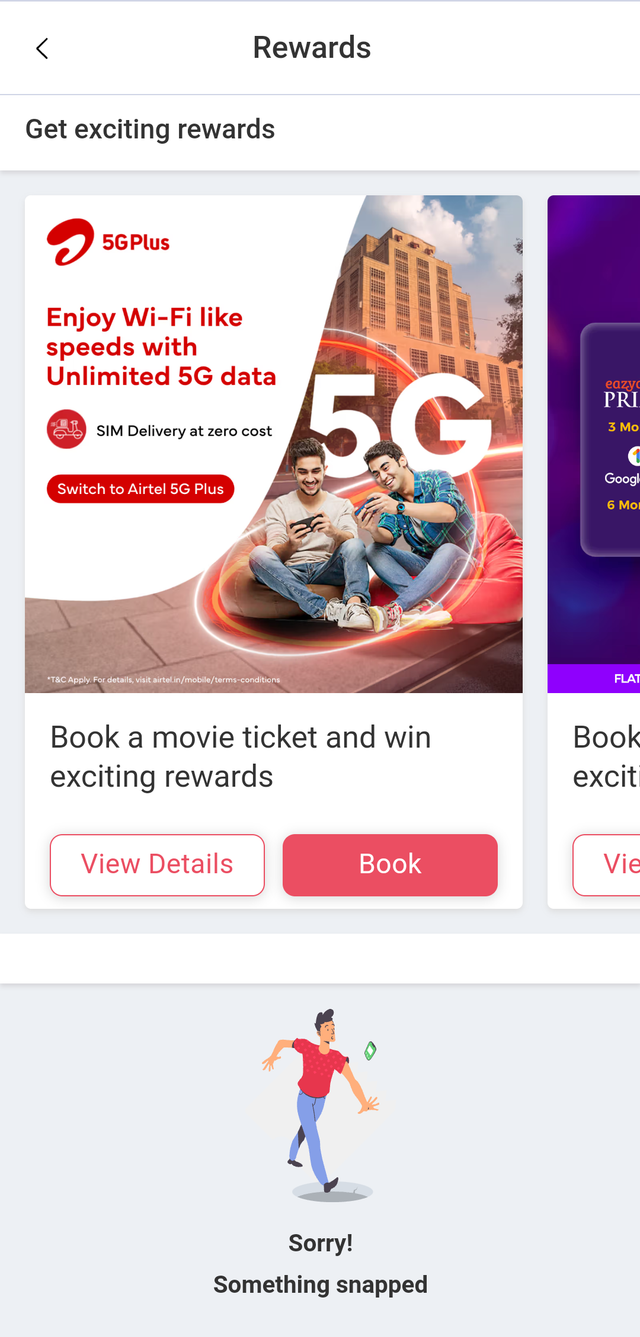
Task: Tap the red Book button
Action: click(390, 865)
